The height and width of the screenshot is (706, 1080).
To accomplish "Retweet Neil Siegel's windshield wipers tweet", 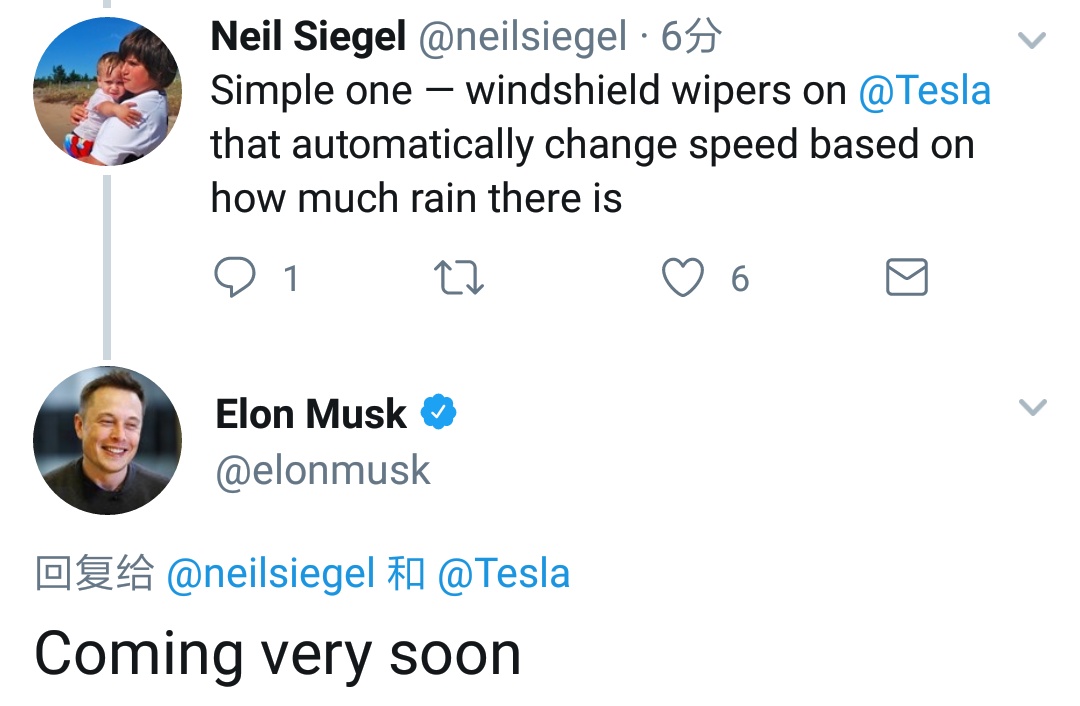I will (x=459, y=278).
